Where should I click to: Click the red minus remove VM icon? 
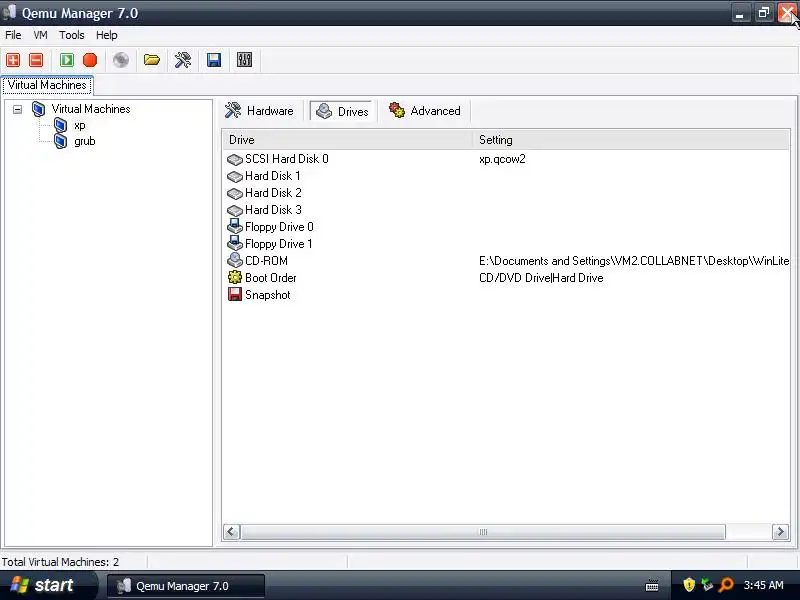(x=36, y=60)
